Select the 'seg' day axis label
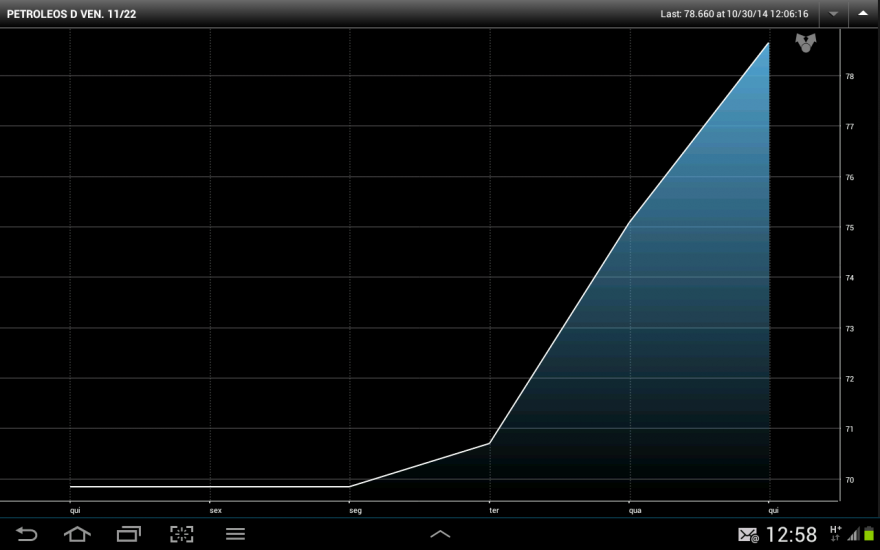This screenshot has height=550, width=880. pos(355,511)
